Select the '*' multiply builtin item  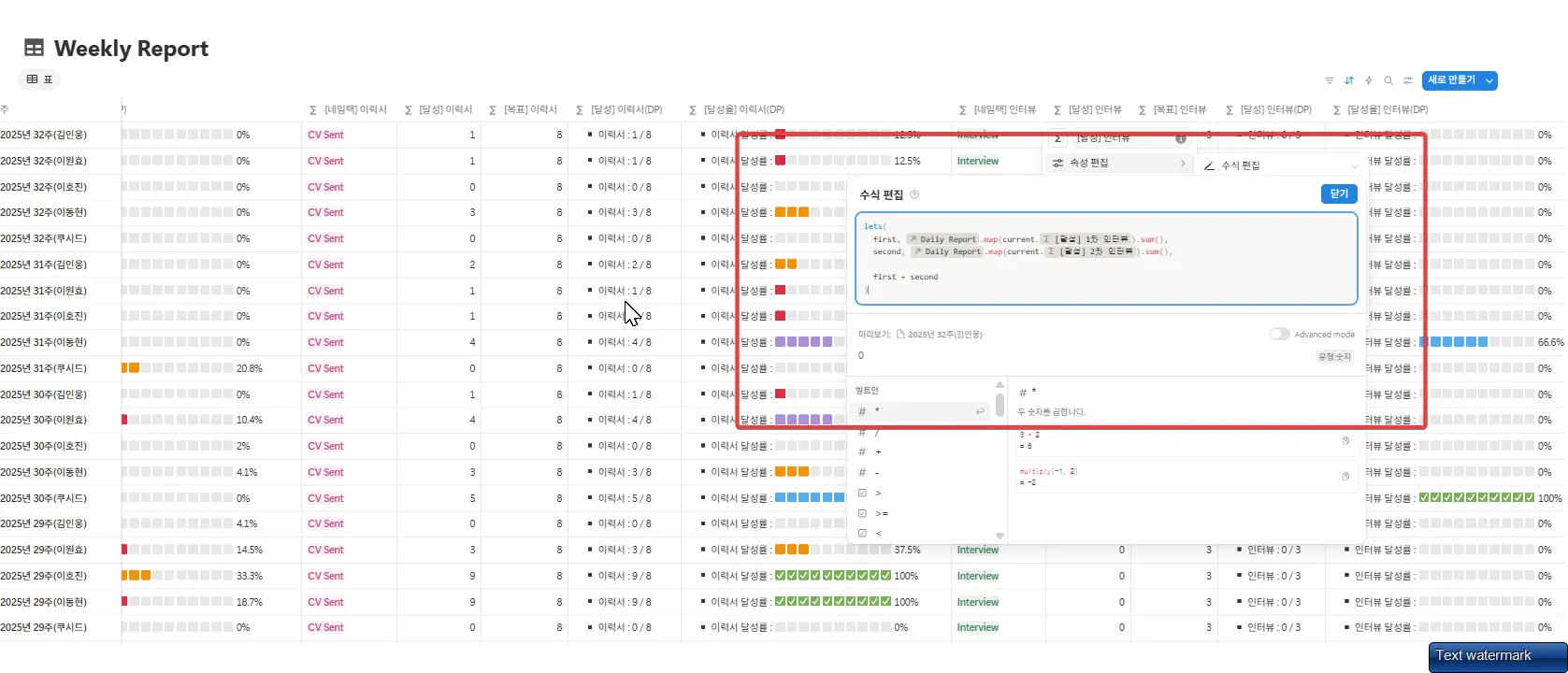click(921, 411)
